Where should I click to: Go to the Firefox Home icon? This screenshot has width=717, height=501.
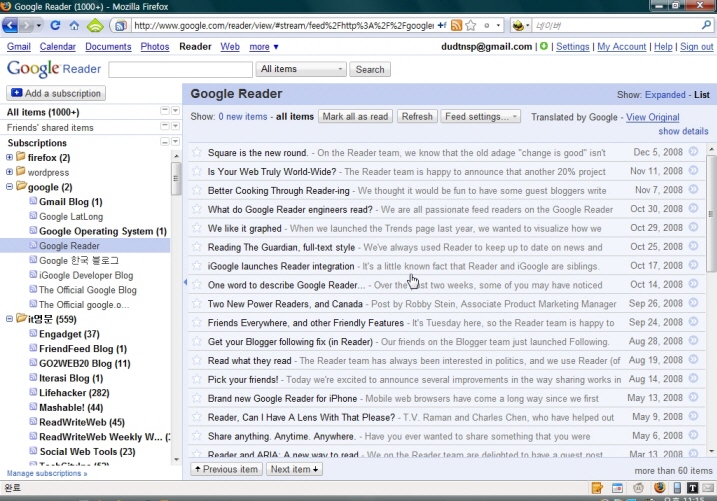pos(74,26)
